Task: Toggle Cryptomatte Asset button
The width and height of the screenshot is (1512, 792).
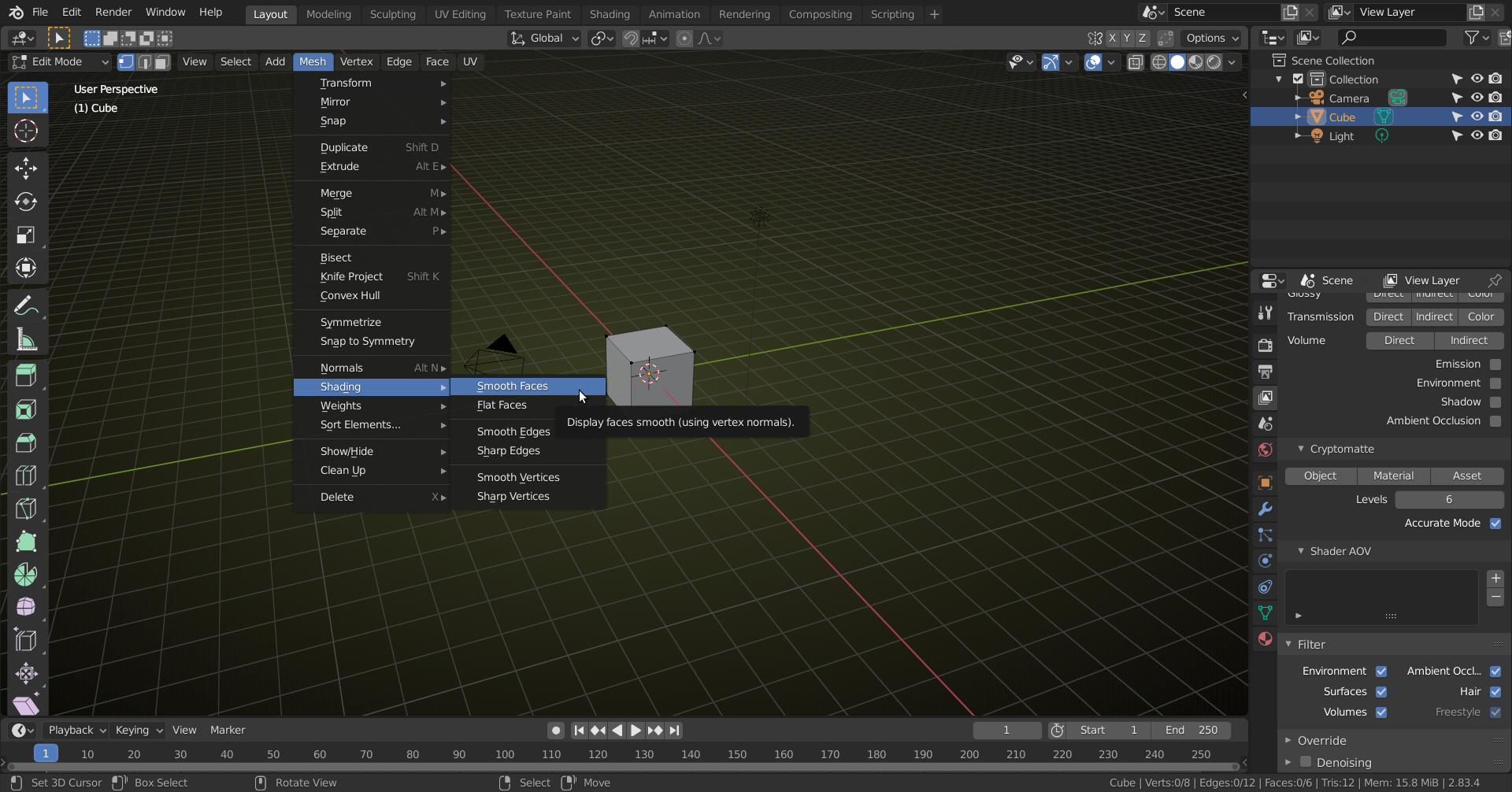Action: 1467,476
